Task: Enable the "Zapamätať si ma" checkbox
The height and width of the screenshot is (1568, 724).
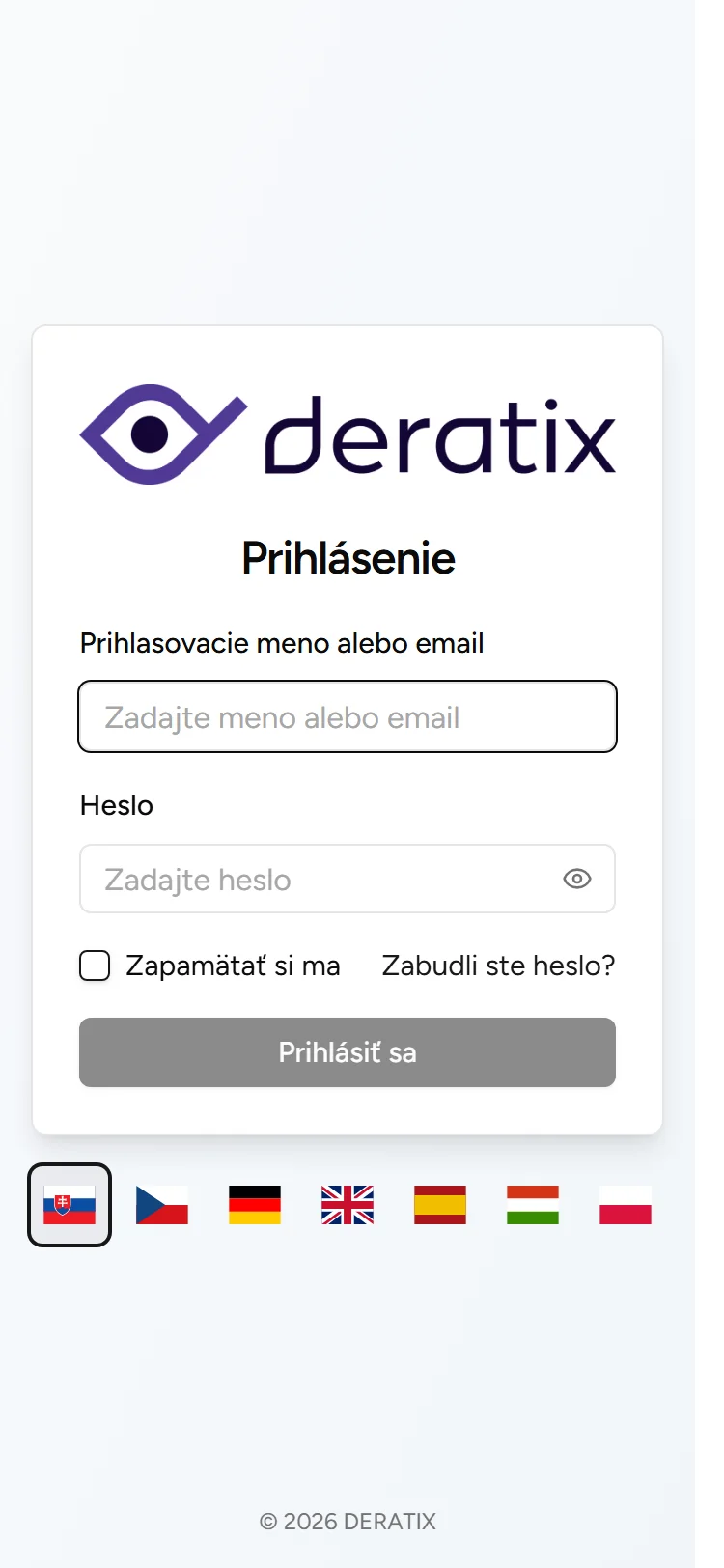Action: (94, 965)
